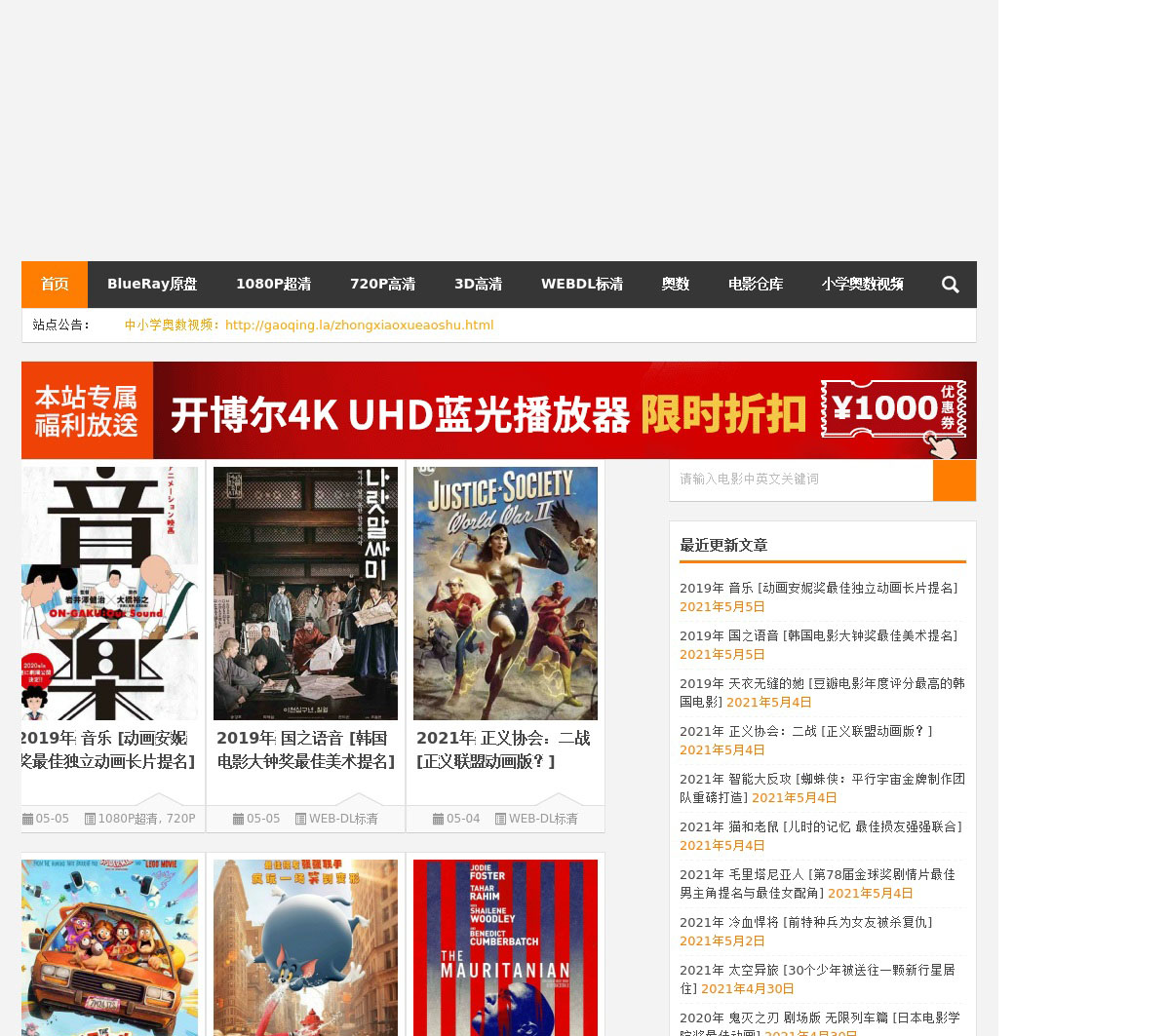1170x1036 pixels.
Task: Open Justice Society World War II poster
Action: pos(505,594)
